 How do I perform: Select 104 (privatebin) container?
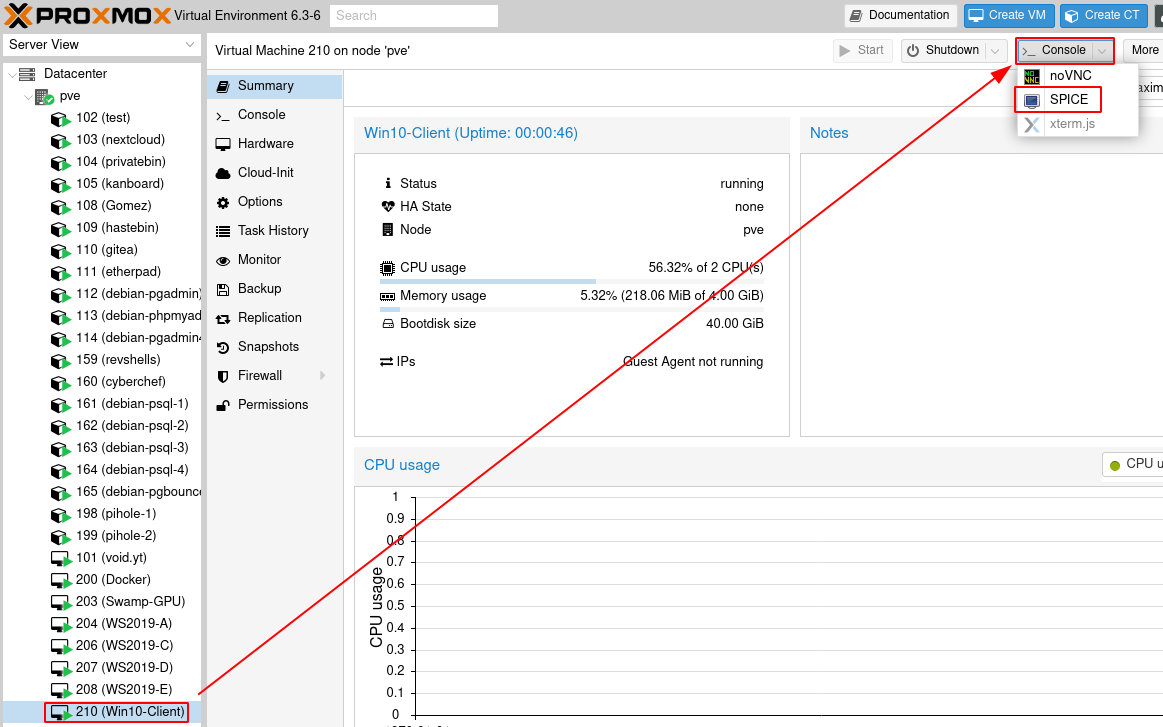click(x=102, y=162)
